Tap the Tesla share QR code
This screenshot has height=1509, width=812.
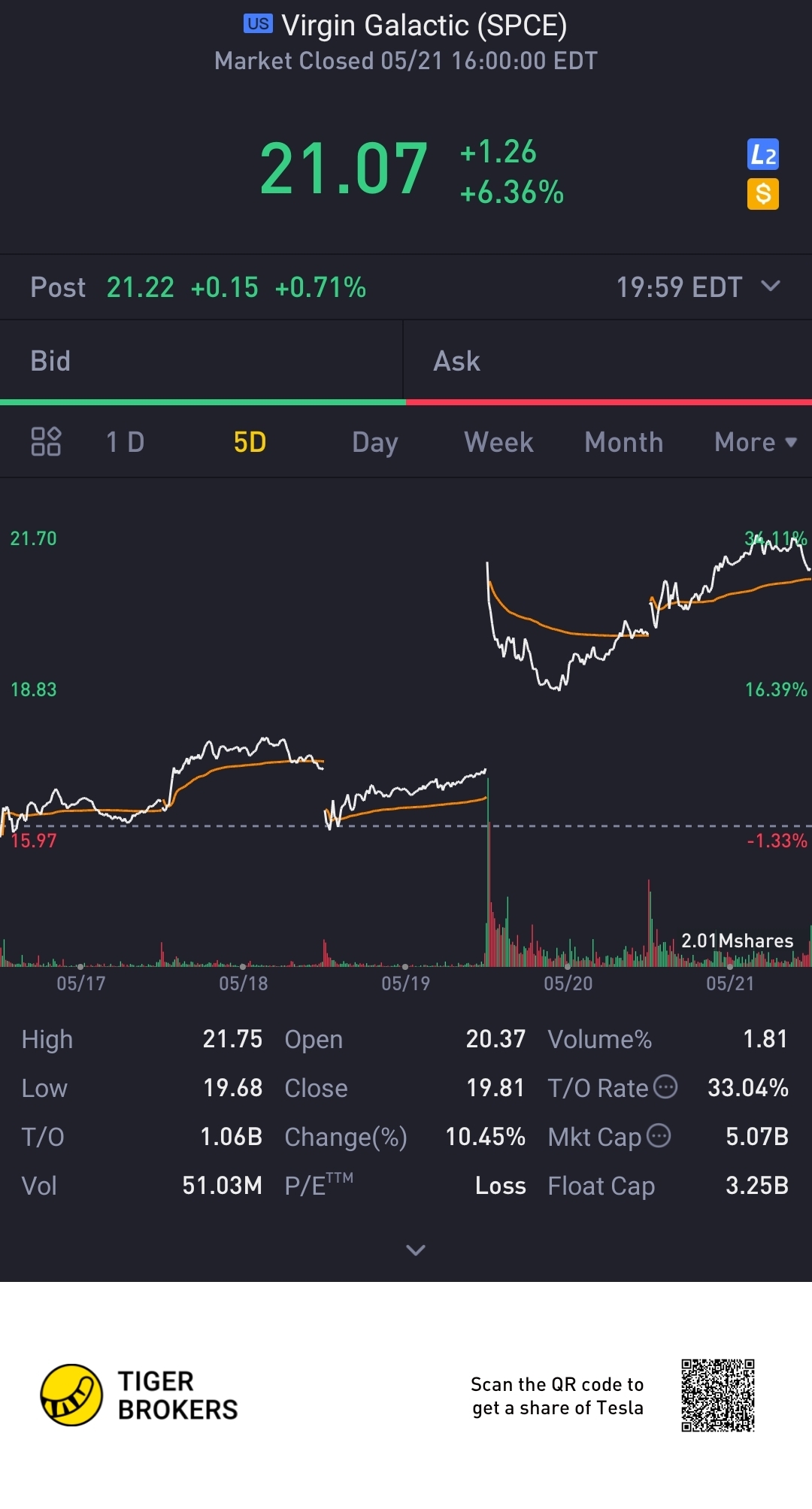[718, 1395]
